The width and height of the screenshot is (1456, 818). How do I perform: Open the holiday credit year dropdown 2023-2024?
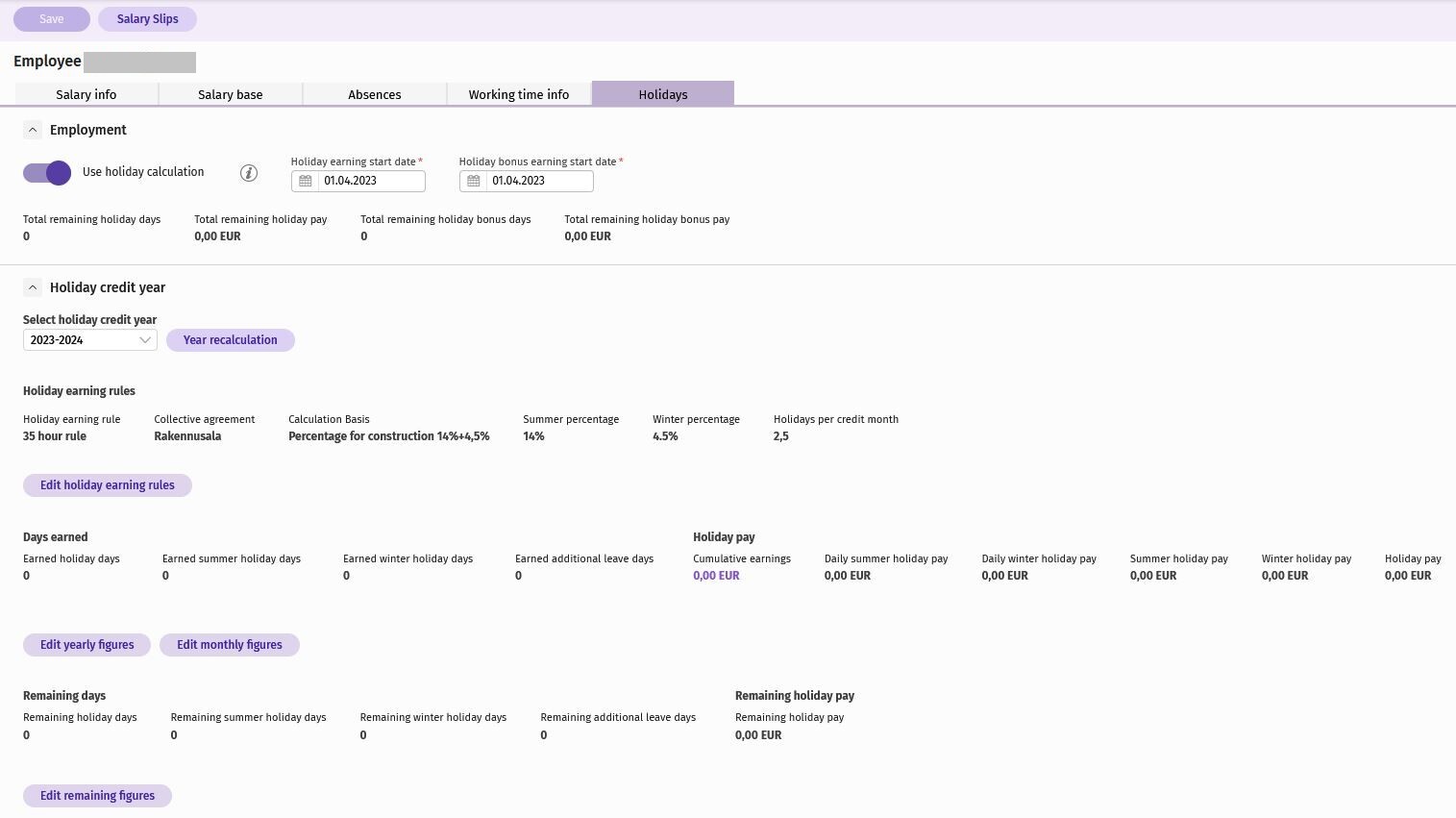[90, 340]
